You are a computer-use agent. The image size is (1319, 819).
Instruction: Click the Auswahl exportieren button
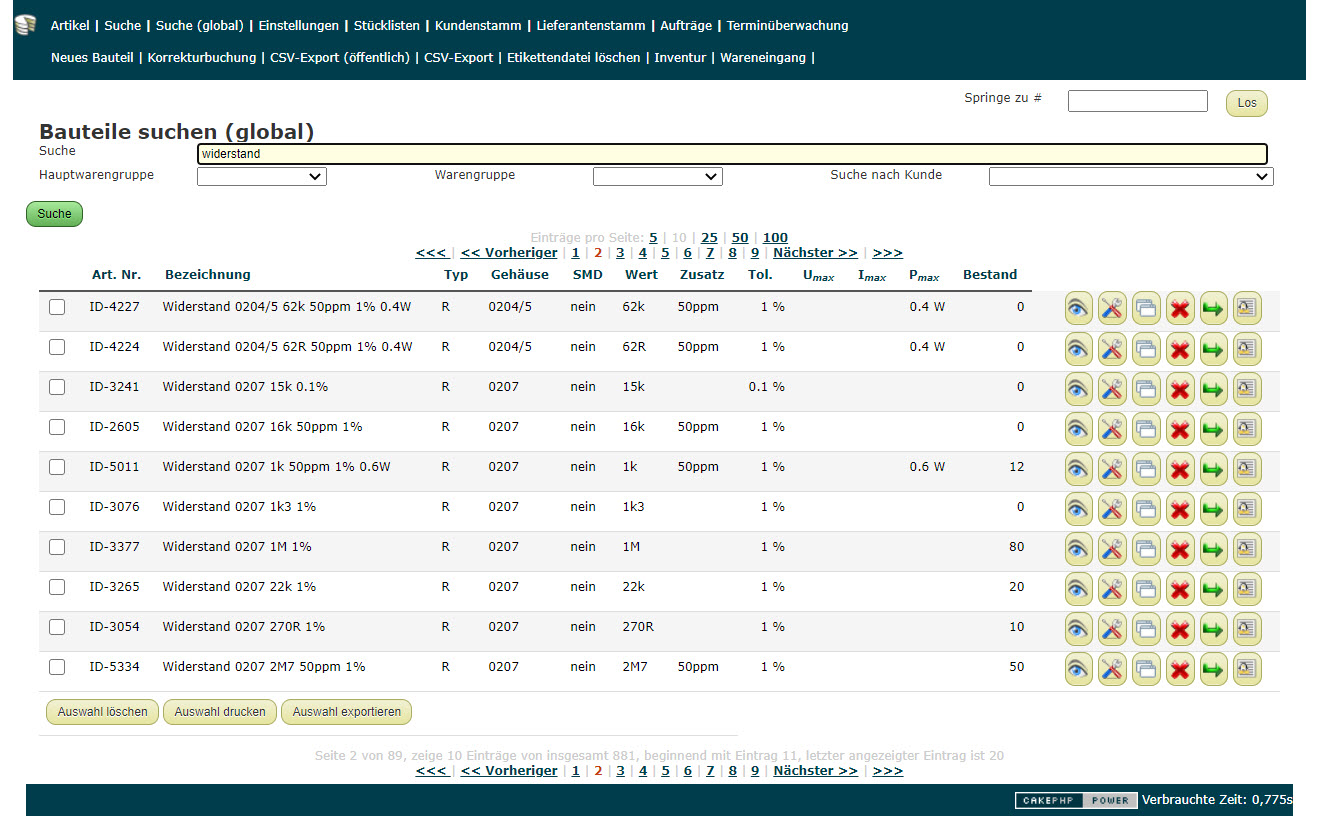pyautogui.click(x=346, y=712)
